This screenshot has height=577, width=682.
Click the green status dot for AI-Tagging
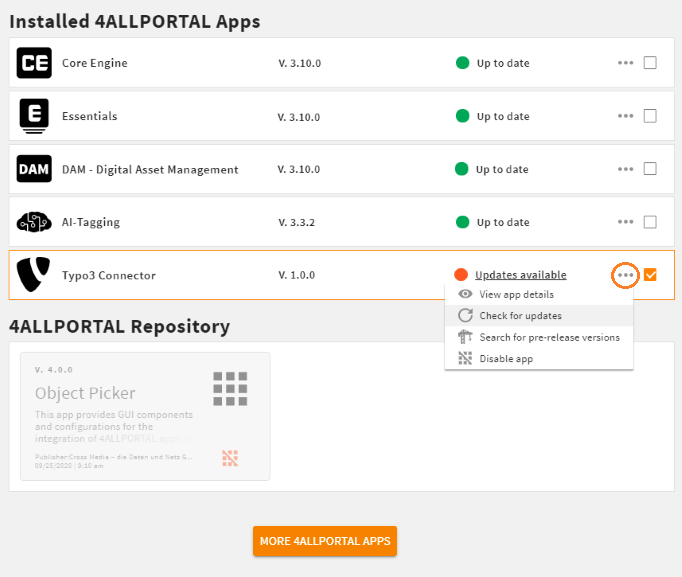(x=462, y=222)
